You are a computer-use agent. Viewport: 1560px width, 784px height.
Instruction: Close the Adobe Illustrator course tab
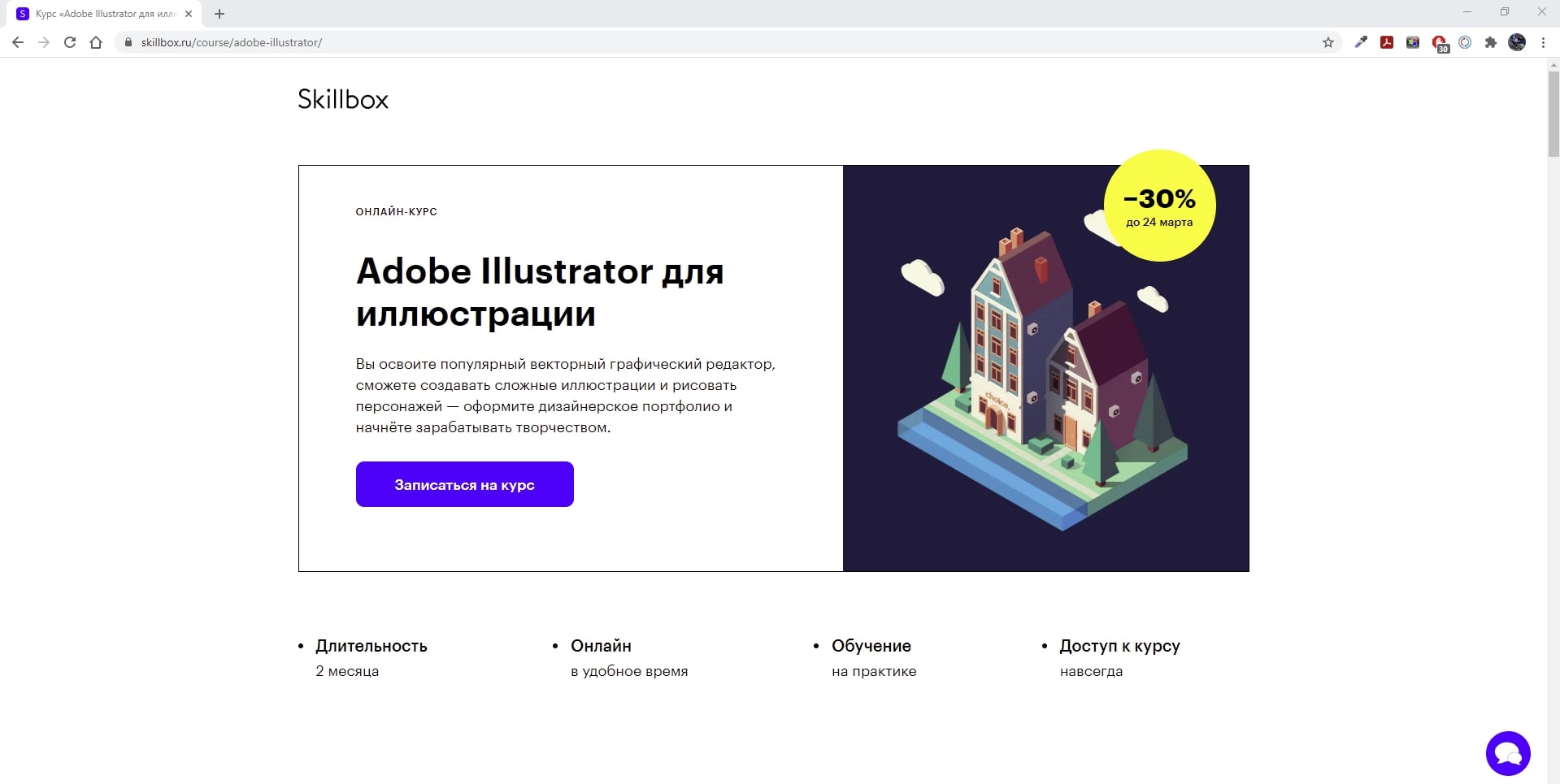[x=189, y=14]
